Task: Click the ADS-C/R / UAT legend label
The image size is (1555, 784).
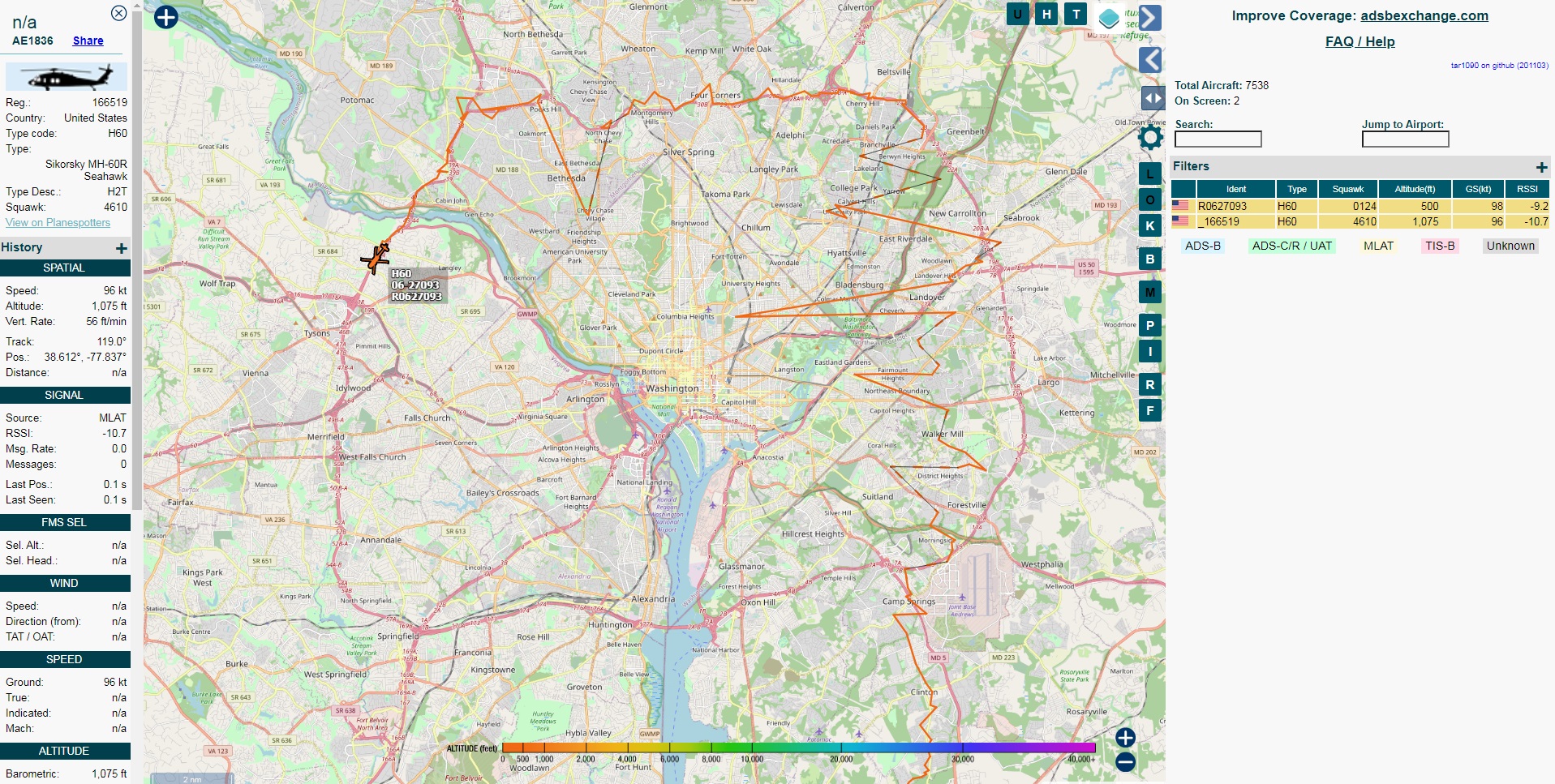Action: click(x=1291, y=246)
